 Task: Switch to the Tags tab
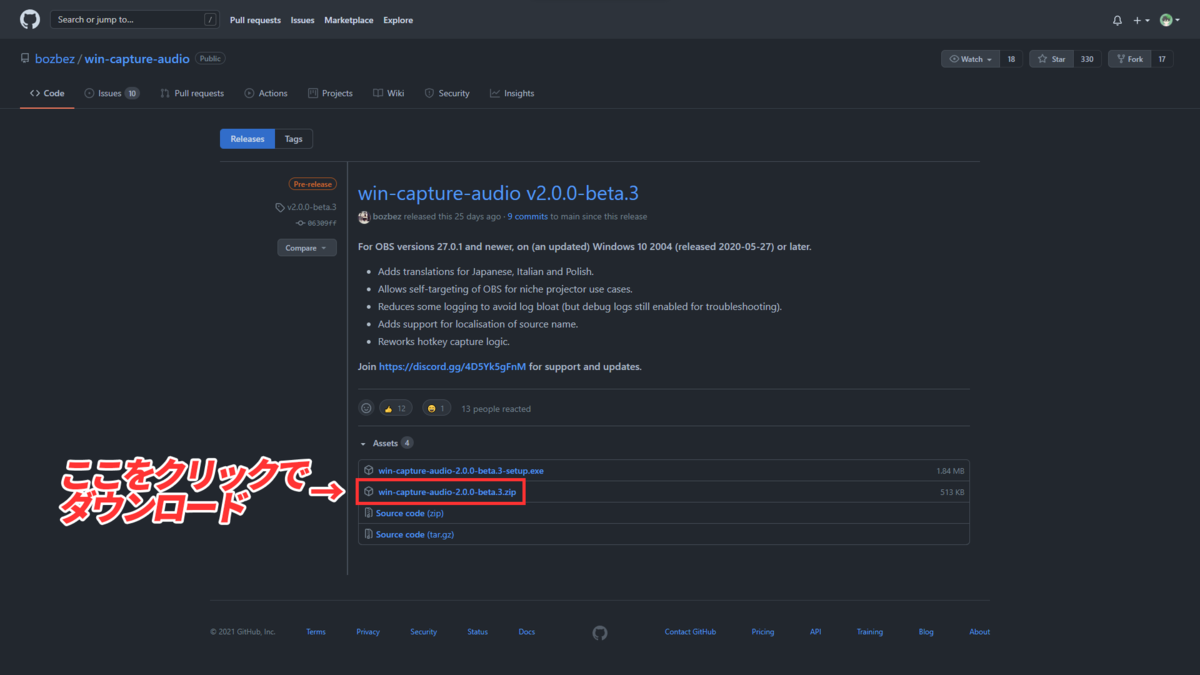point(293,138)
